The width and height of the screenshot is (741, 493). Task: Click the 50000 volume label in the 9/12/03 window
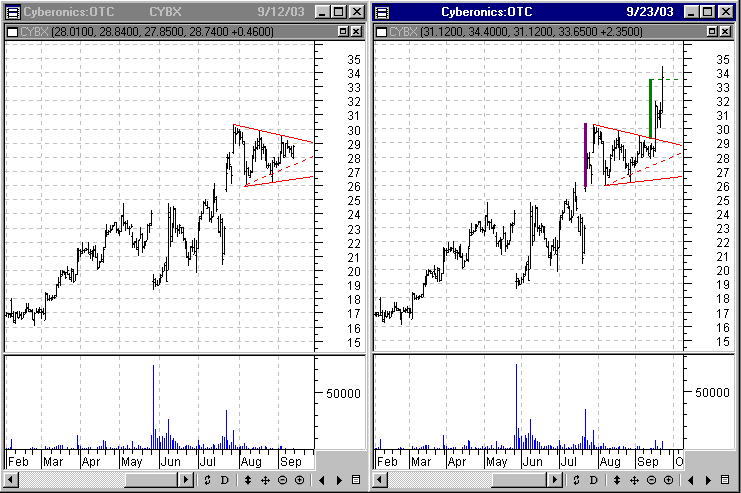[x=343, y=393]
